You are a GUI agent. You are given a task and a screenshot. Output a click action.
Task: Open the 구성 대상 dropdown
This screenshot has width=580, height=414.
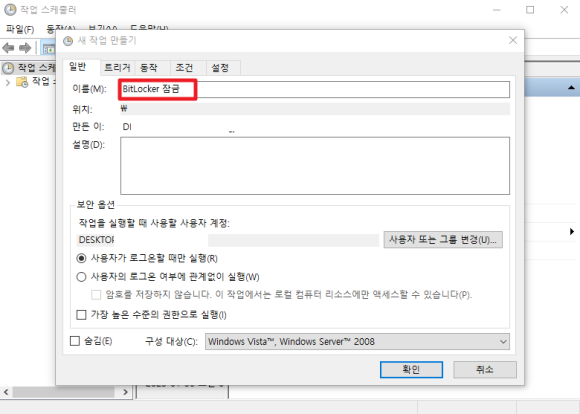(x=357, y=341)
